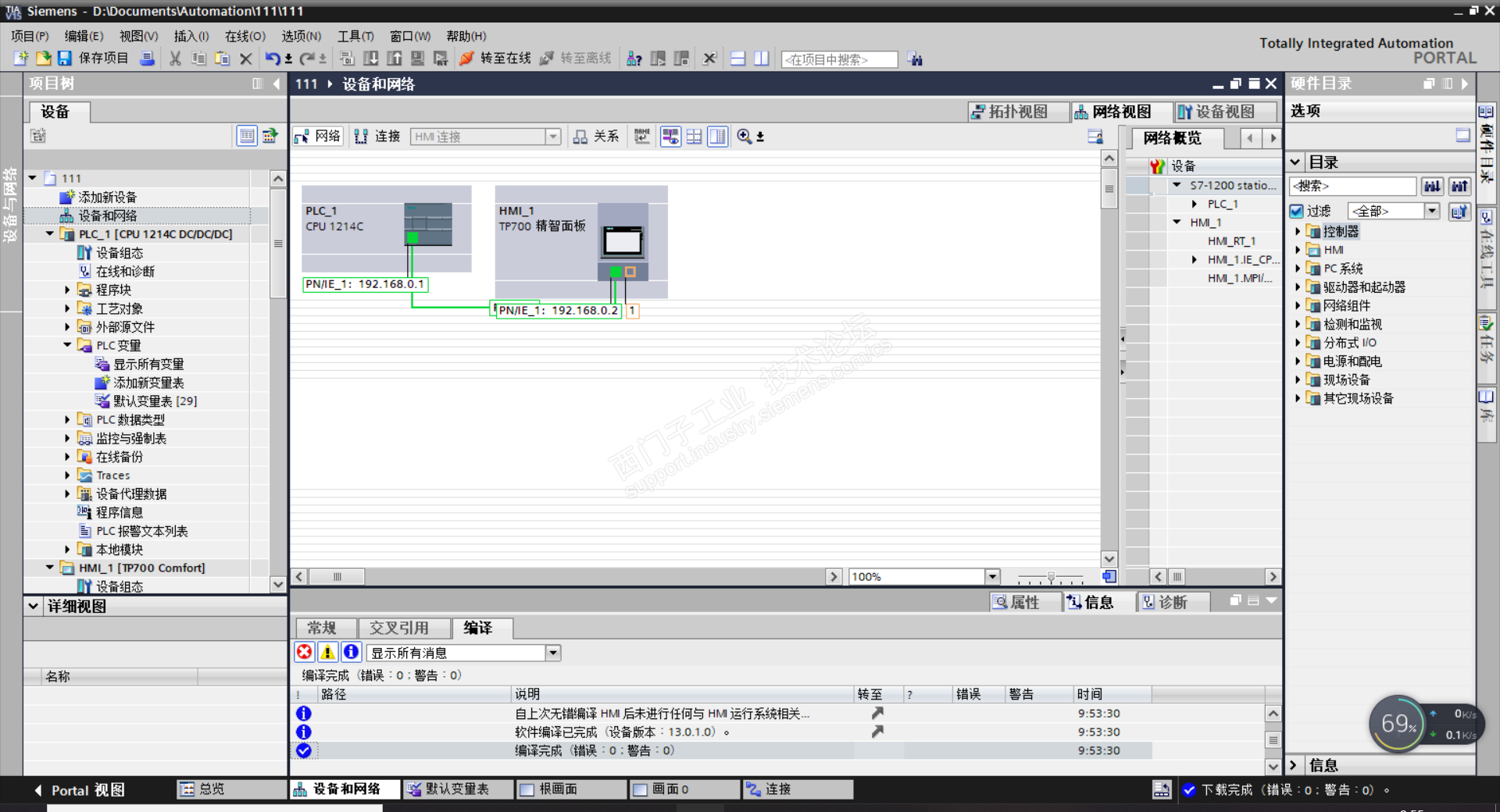Click the paste clipboard icon

[x=223, y=59]
